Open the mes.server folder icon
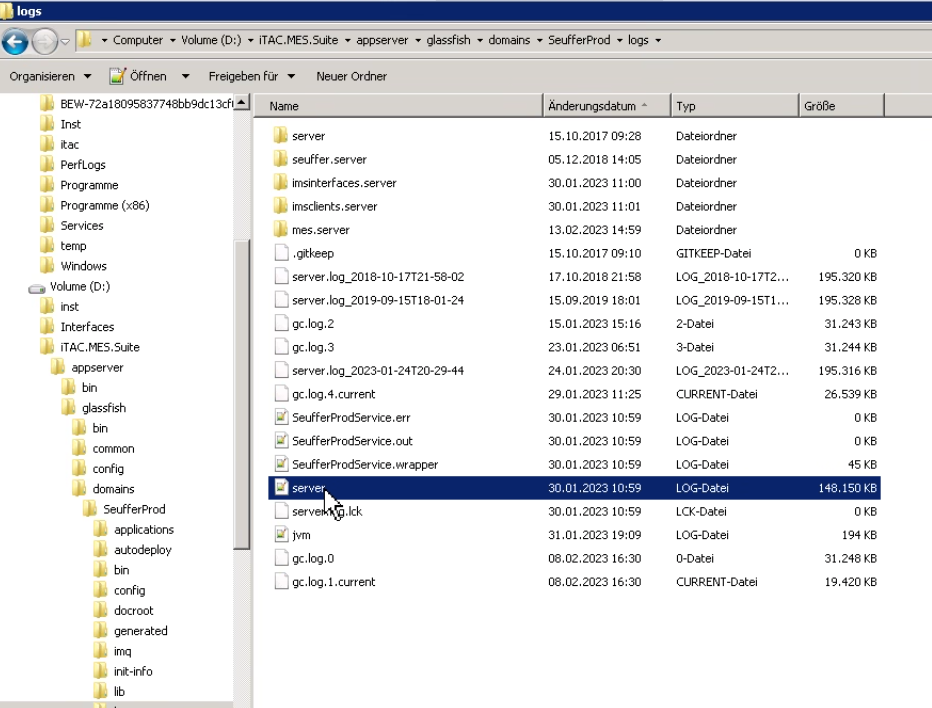This screenshot has height=708, width=932. pos(281,229)
